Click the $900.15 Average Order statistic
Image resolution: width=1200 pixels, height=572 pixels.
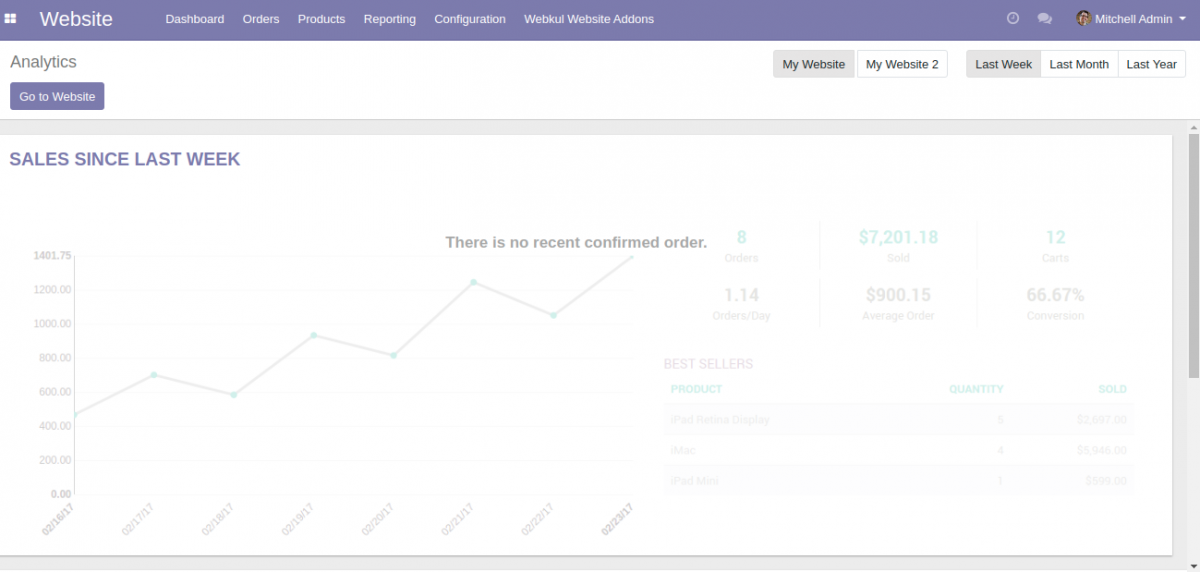tap(898, 303)
